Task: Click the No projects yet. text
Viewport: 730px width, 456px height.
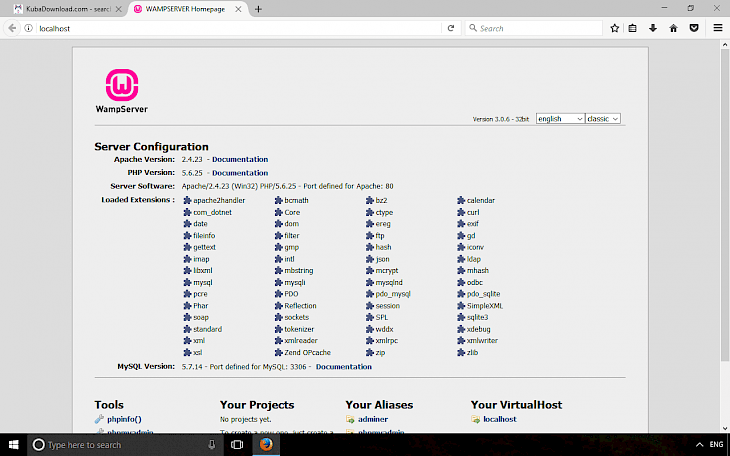Action: (x=245, y=419)
